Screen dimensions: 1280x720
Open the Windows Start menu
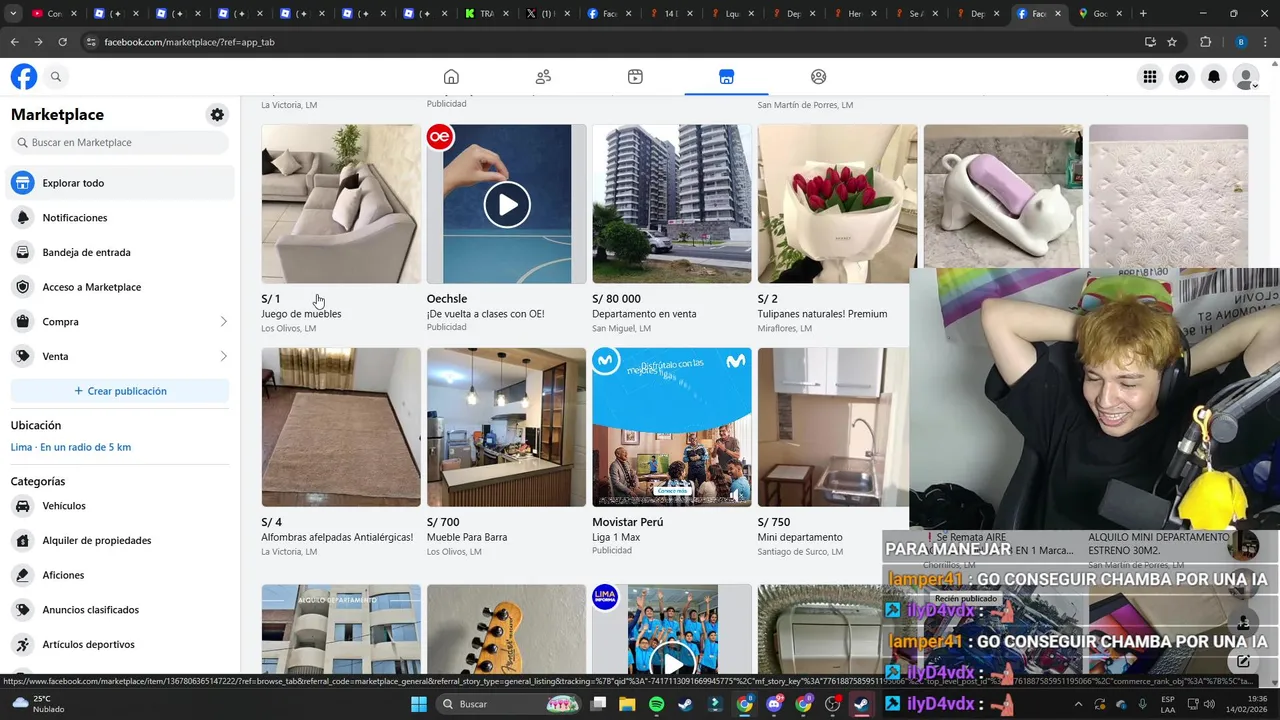[x=419, y=704]
